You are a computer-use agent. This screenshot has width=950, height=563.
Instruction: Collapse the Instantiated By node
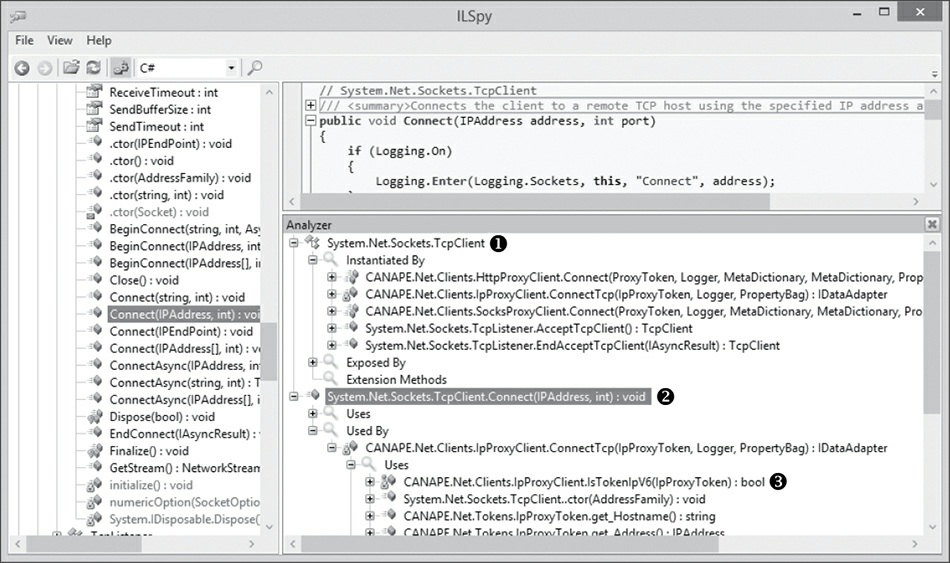click(313, 260)
